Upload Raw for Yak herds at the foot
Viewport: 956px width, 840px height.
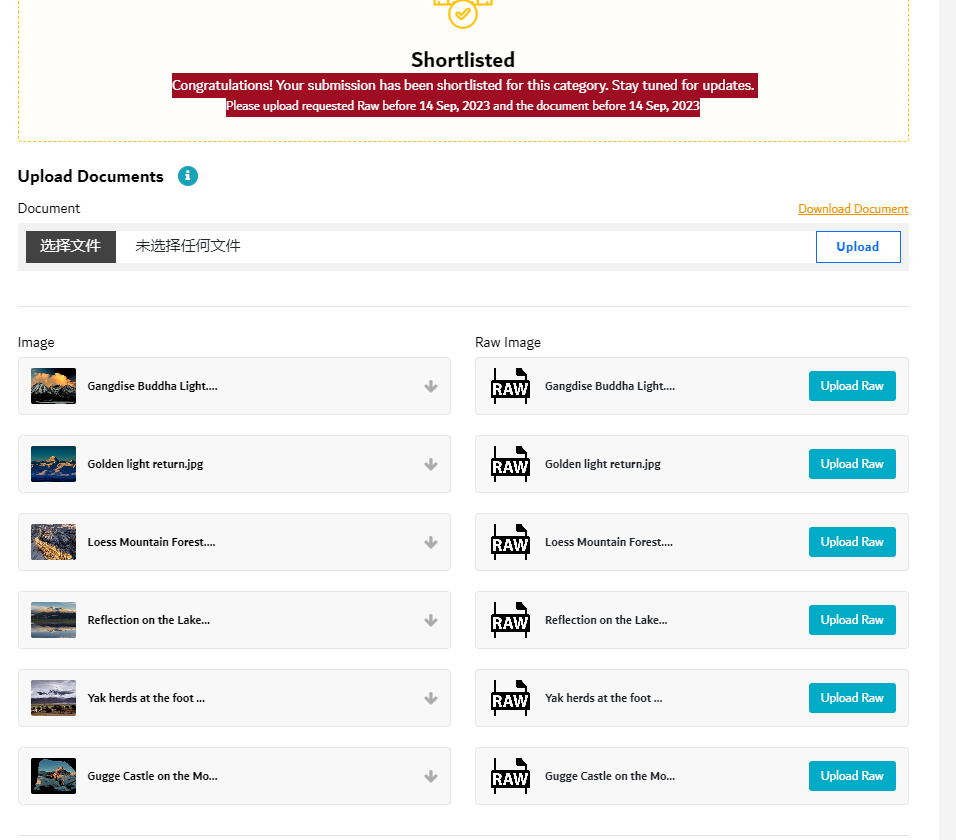pos(852,698)
